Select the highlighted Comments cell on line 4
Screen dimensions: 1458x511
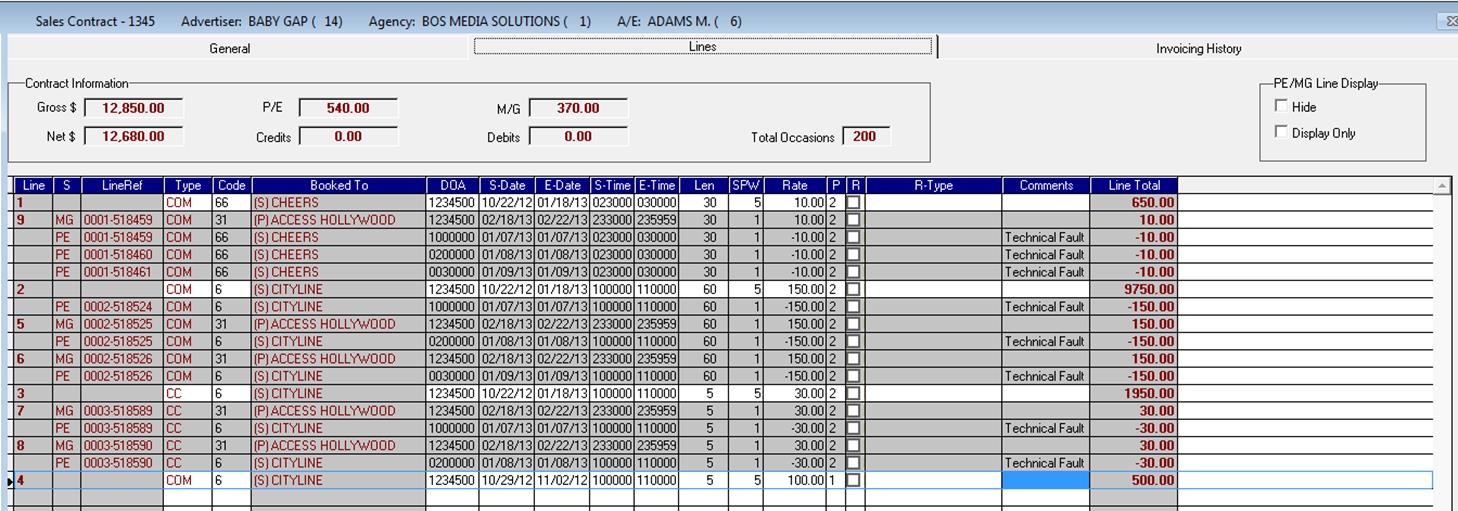1045,481
